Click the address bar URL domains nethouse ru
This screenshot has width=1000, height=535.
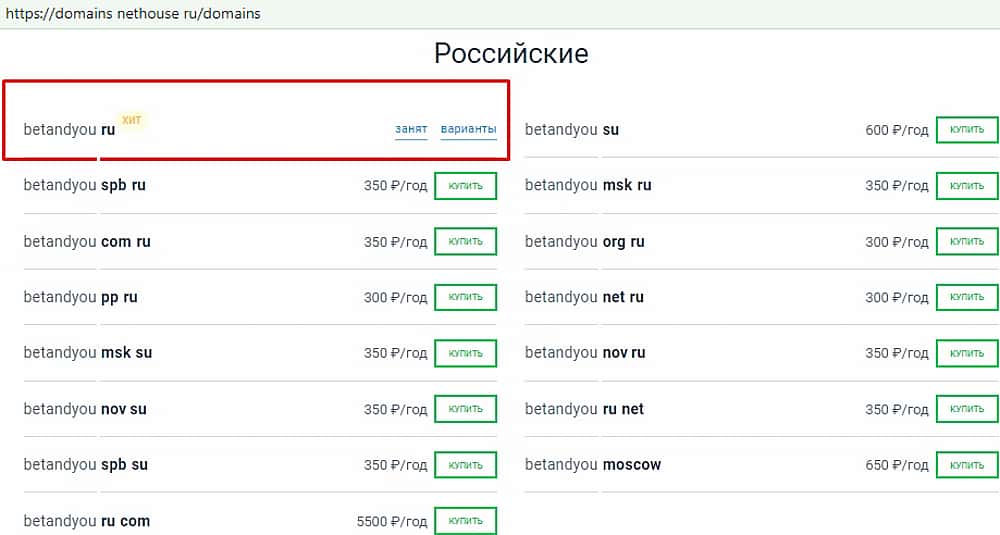point(133,13)
